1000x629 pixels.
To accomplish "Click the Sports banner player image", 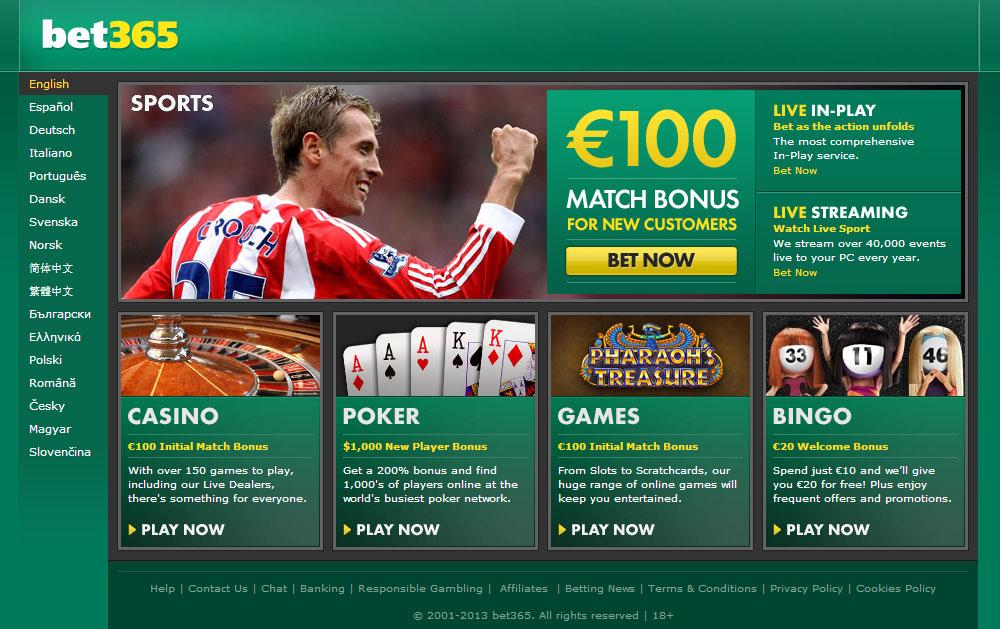I will (x=333, y=192).
